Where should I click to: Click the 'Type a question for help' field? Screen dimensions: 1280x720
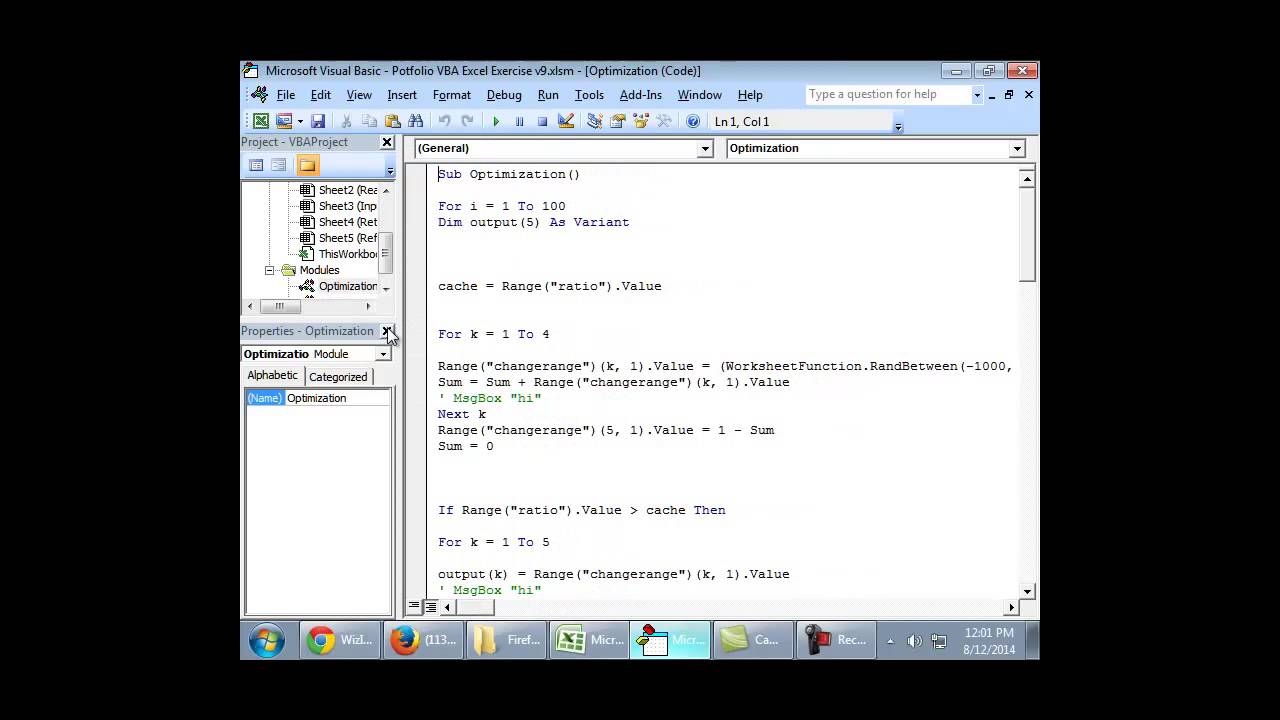pyautogui.click(x=888, y=94)
